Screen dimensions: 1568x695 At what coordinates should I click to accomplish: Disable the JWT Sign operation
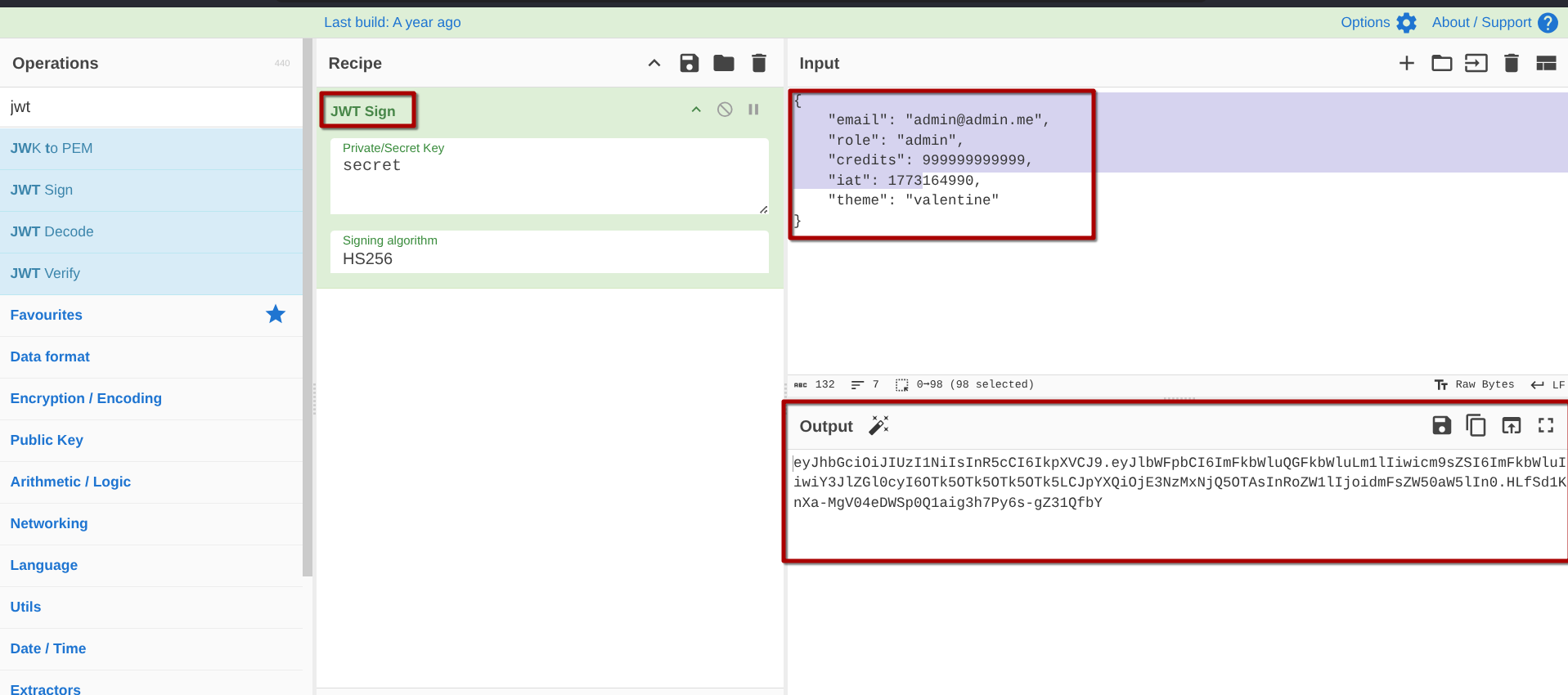pos(725,110)
